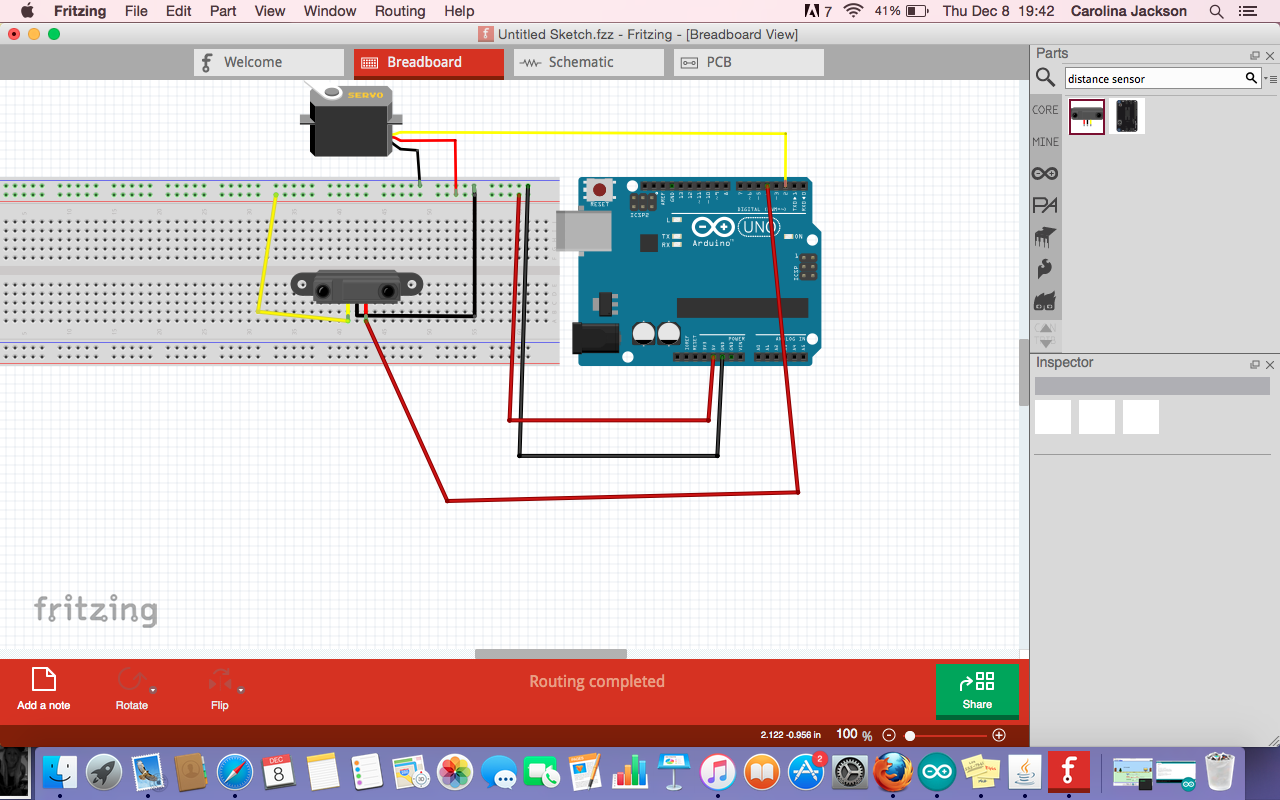The image size is (1280, 800).
Task: Close the Inspector panel
Action: pyautogui.click(x=1270, y=365)
